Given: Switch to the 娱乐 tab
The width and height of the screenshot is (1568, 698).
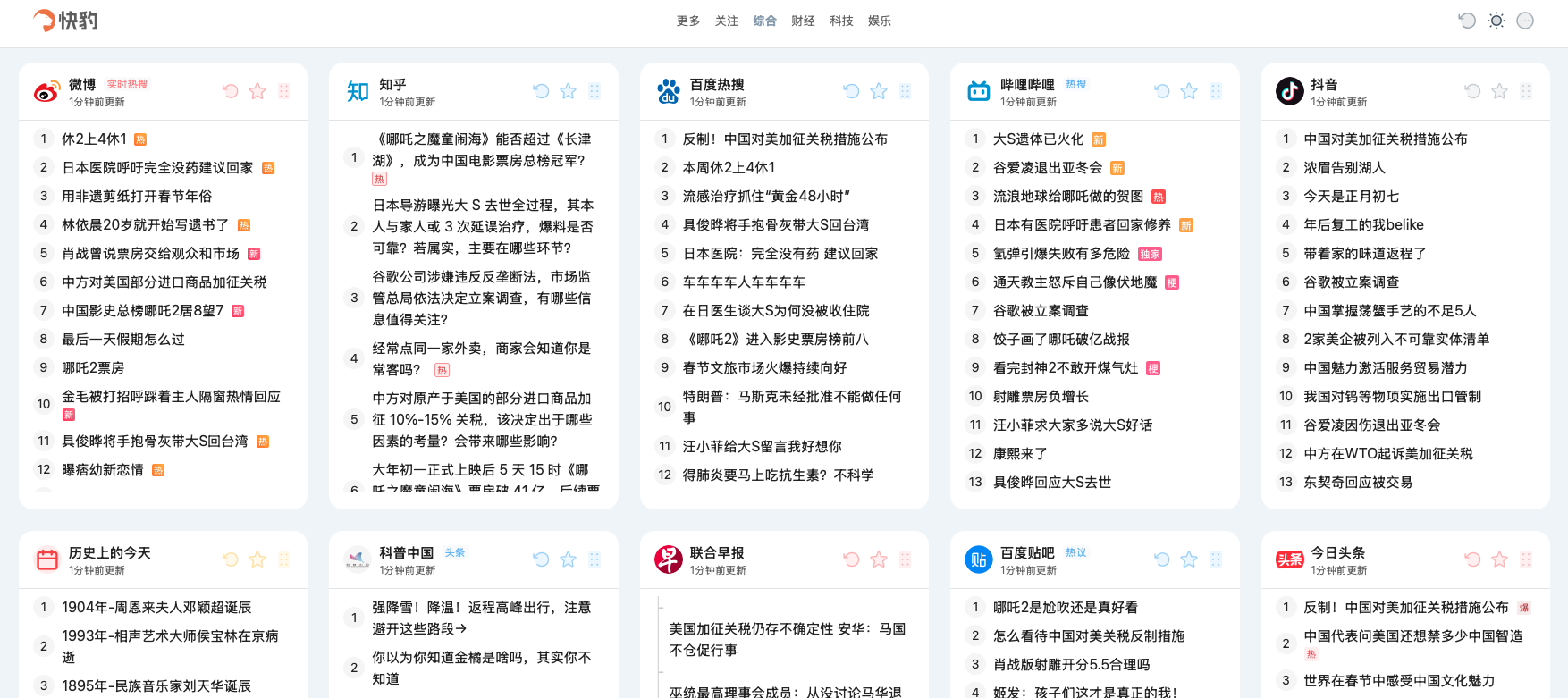Looking at the screenshot, I should 880,21.
